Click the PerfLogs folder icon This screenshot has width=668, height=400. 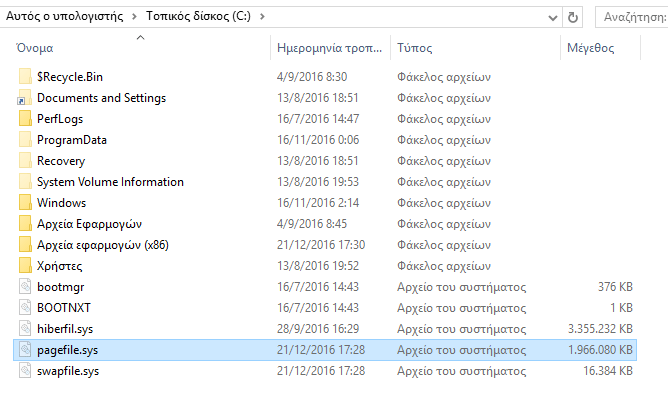point(25,118)
